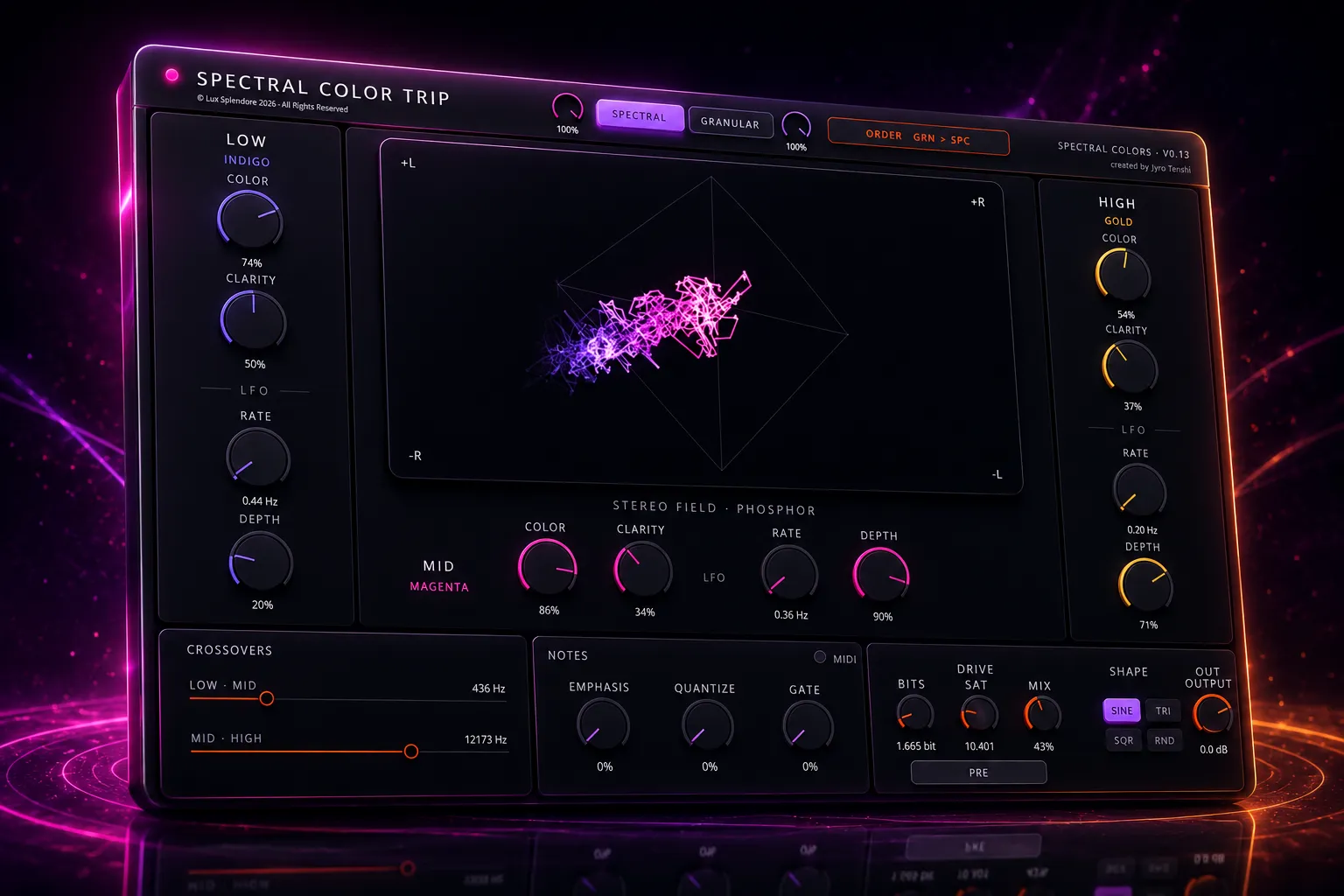Image resolution: width=1344 pixels, height=896 pixels.
Task: Click the 20% depth value
Action: [x=262, y=605]
